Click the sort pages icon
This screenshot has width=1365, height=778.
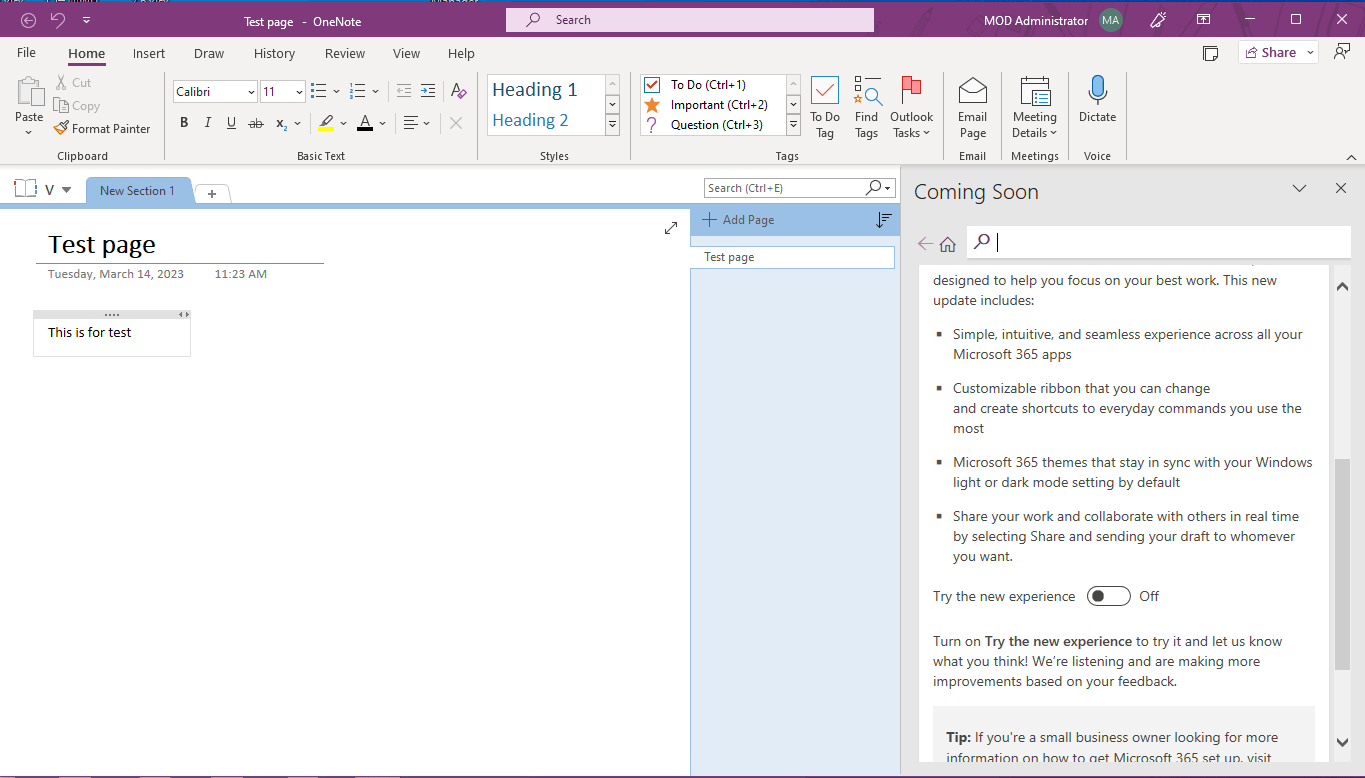[x=883, y=220]
